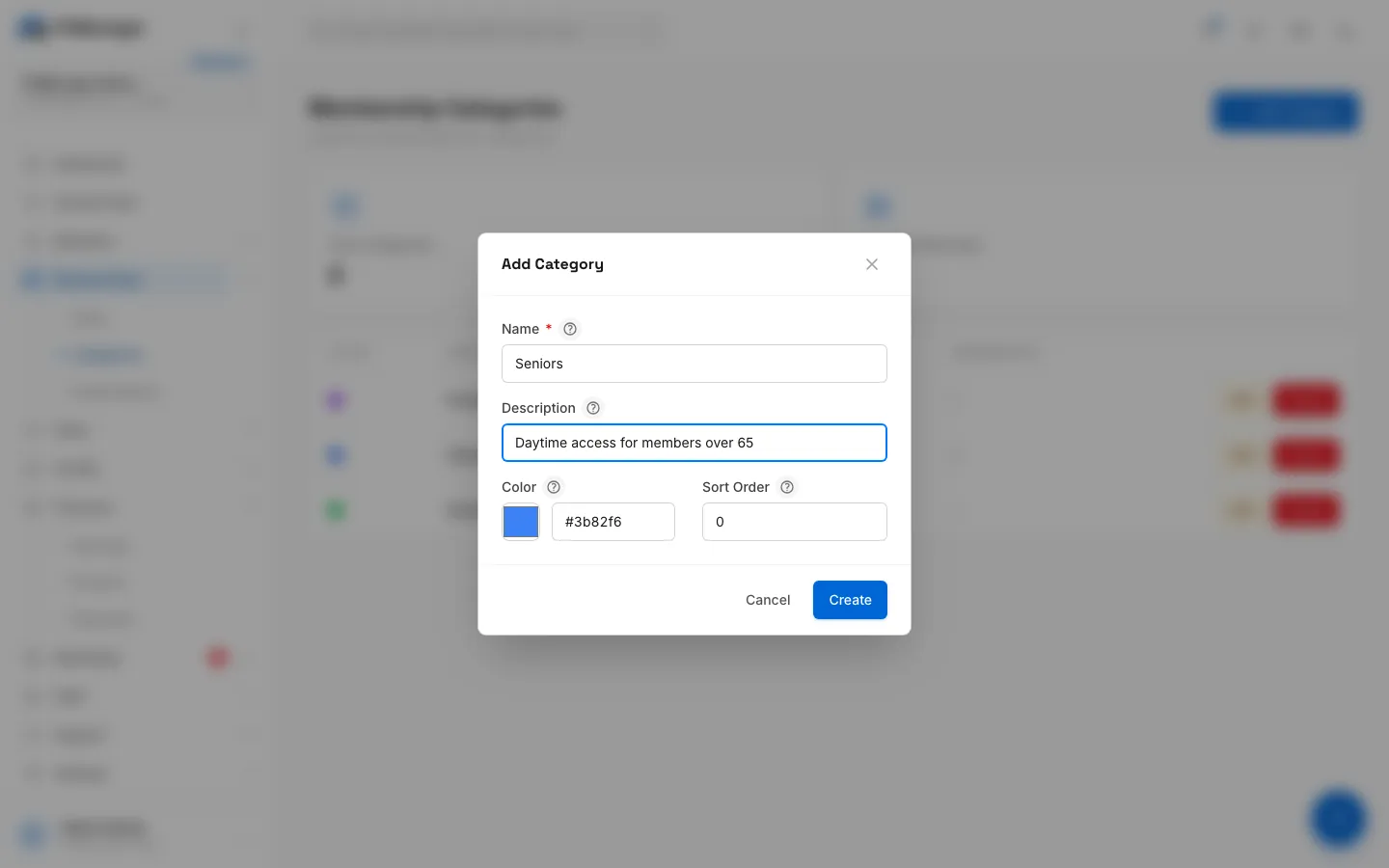The height and width of the screenshot is (868, 1389).
Task: Click the Name label
Action: (520, 329)
